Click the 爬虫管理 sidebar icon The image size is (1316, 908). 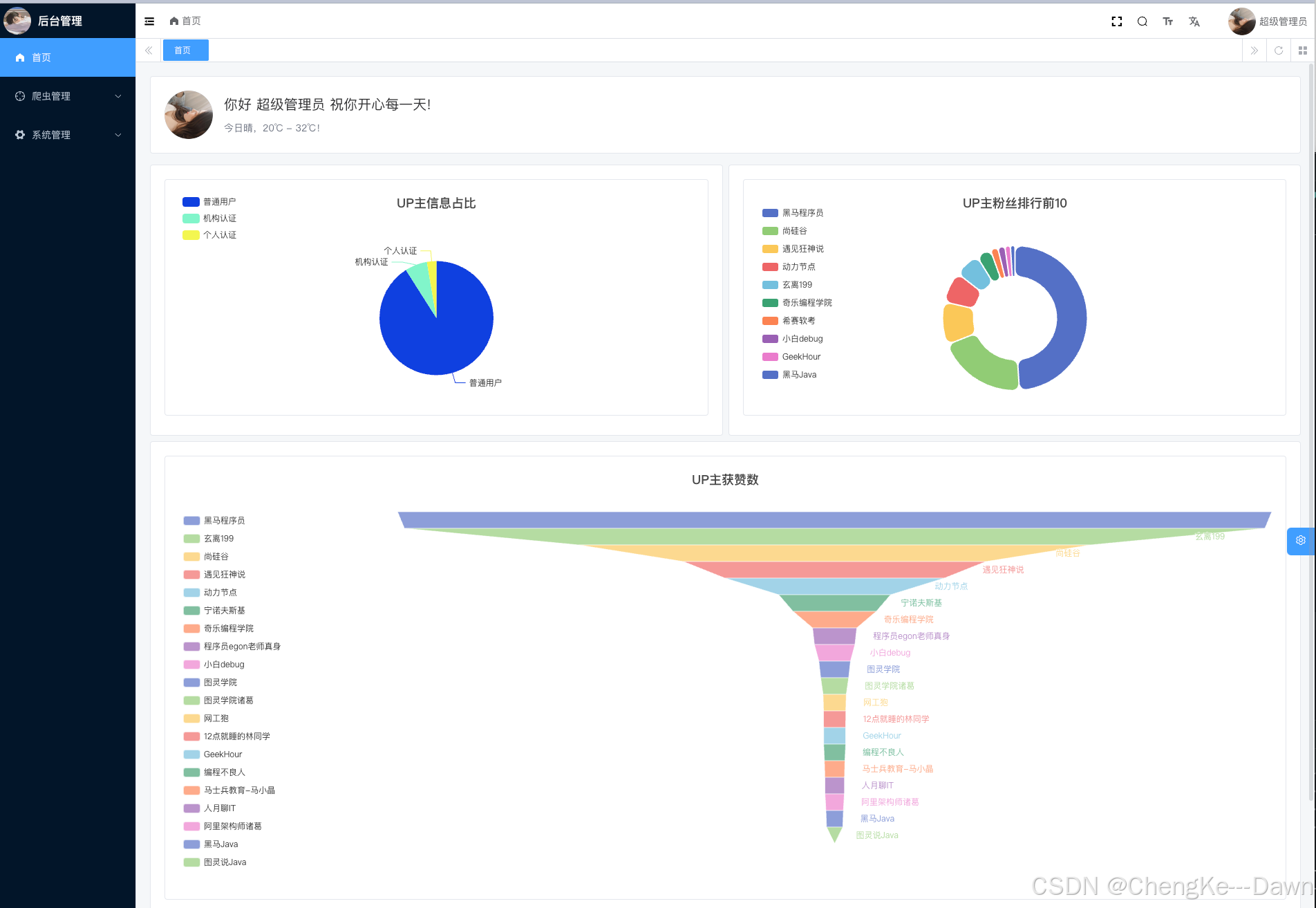pos(20,96)
